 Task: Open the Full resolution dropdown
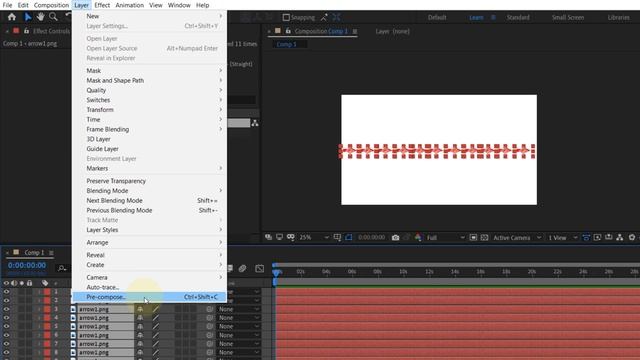pyautogui.click(x=445, y=238)
